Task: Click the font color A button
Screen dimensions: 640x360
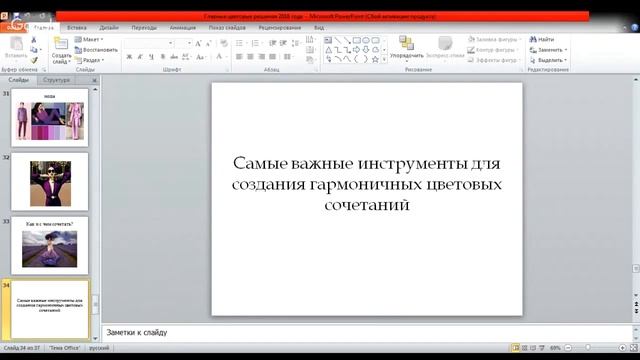Action: [x=219, y=57]
